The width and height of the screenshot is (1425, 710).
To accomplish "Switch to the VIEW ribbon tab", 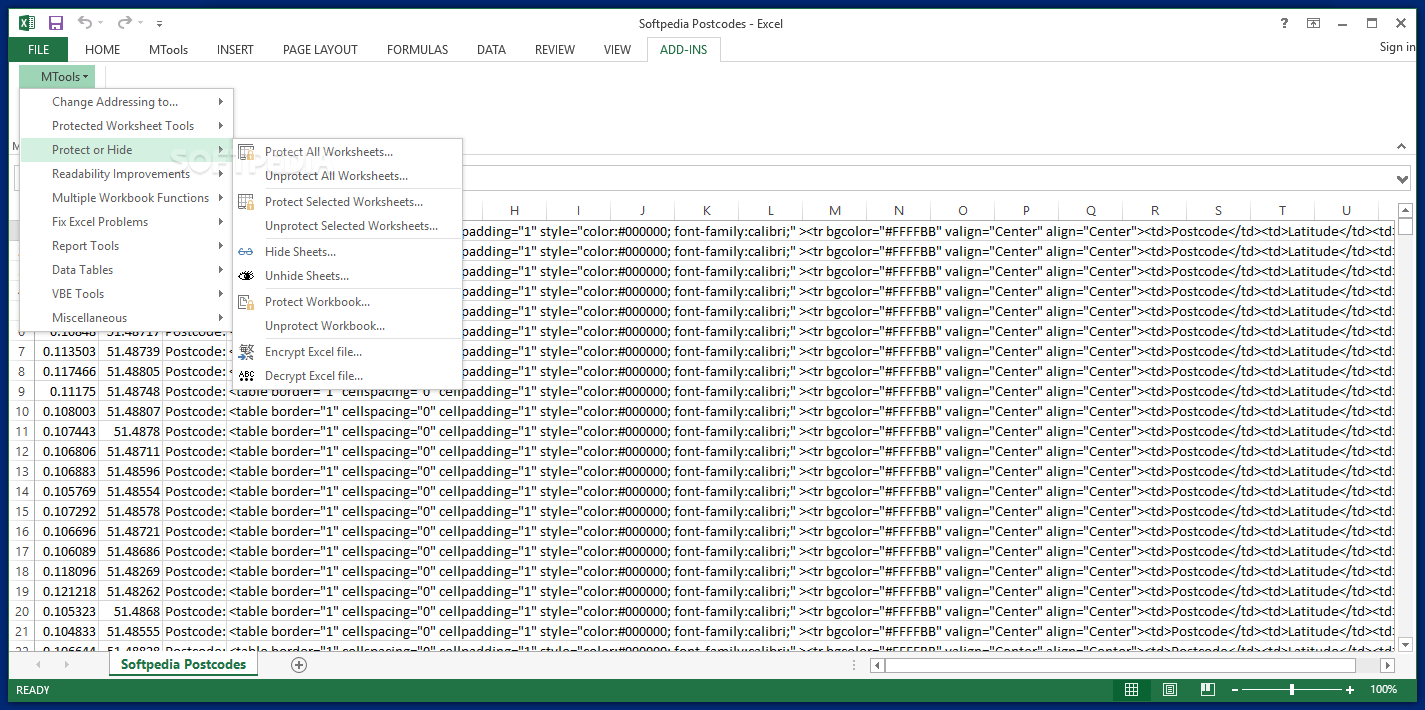I will click(x=617, y=50).
